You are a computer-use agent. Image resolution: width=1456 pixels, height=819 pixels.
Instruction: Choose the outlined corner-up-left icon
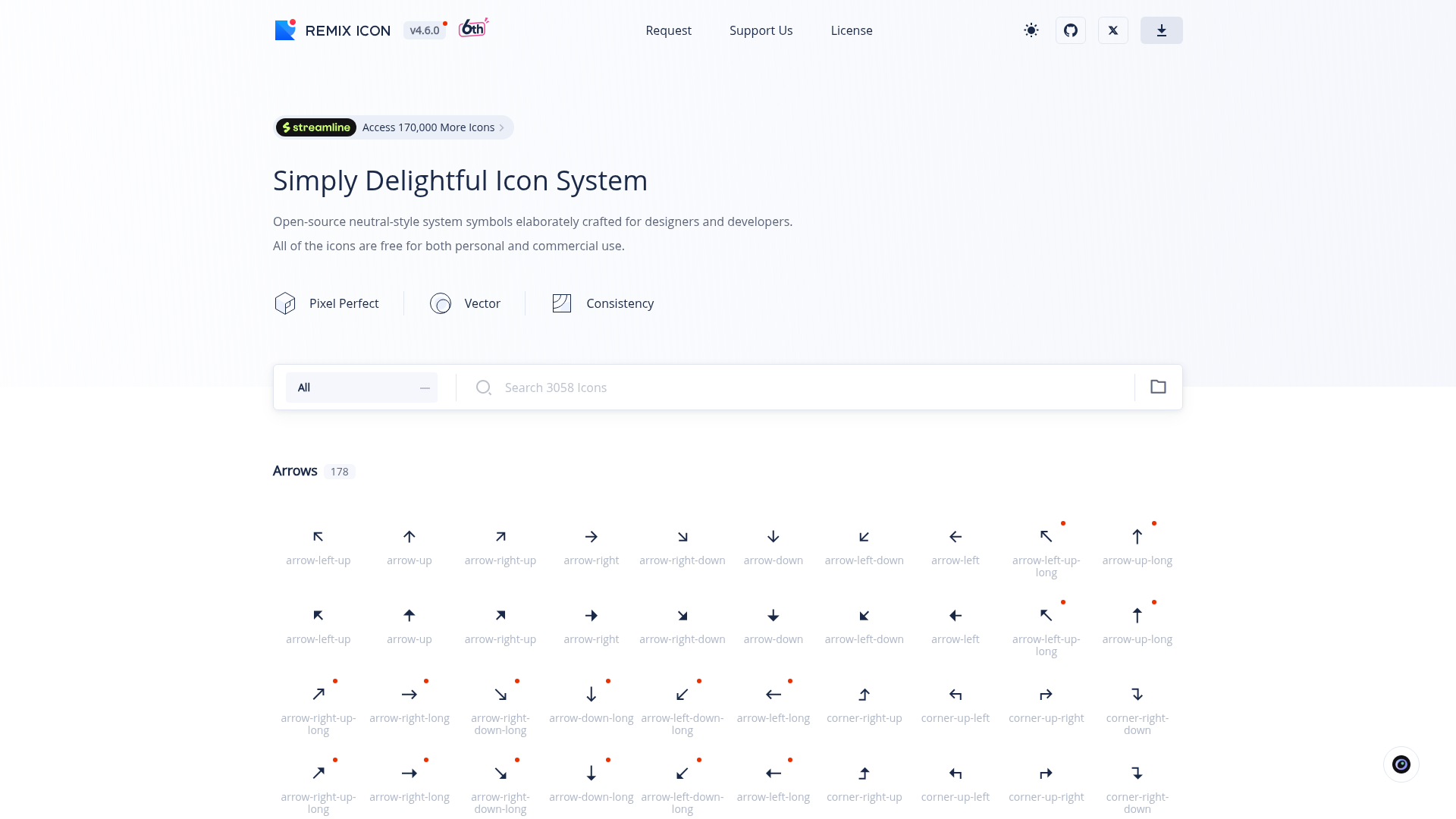click(x=955, y=695)
